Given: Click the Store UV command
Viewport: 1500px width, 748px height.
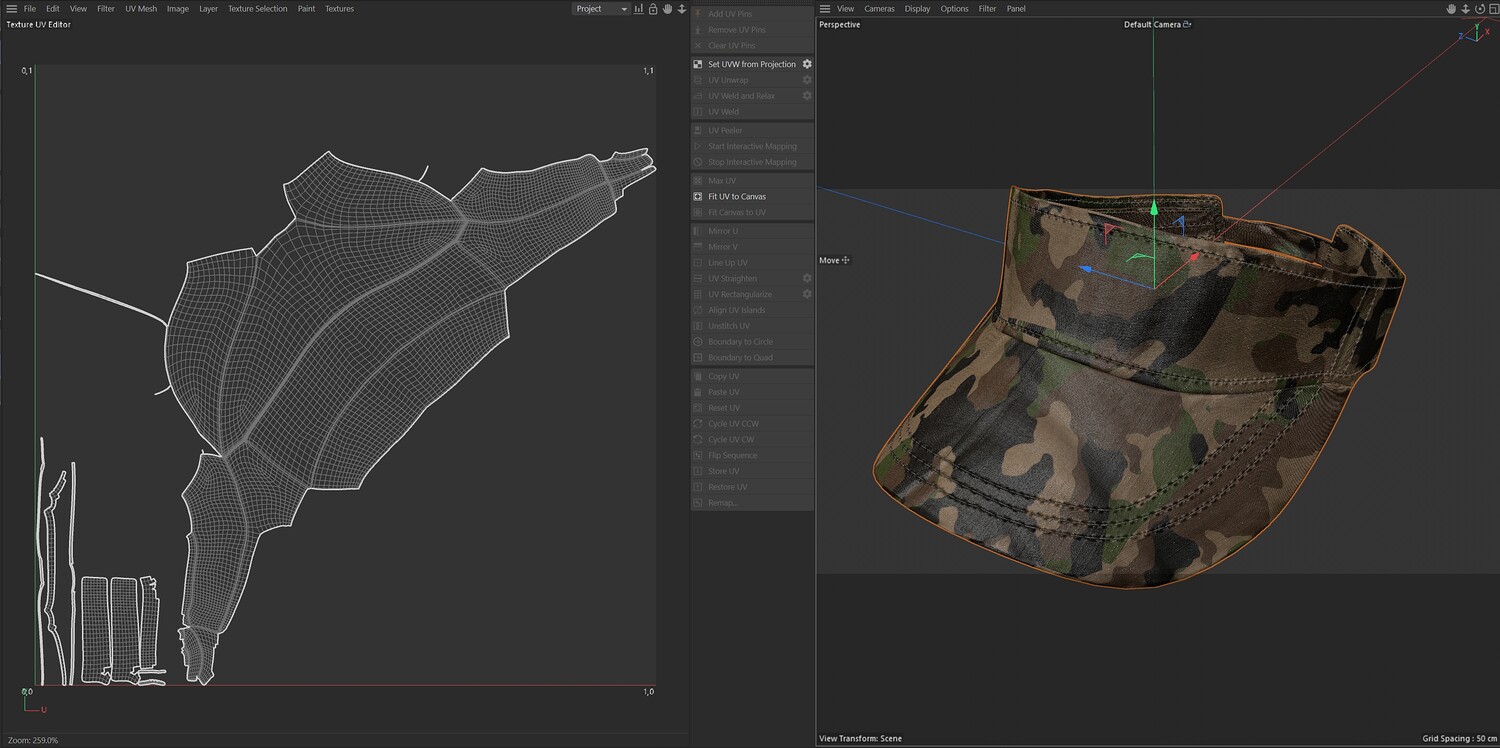Looking at the screenshot, I should [x=752, y=471].
